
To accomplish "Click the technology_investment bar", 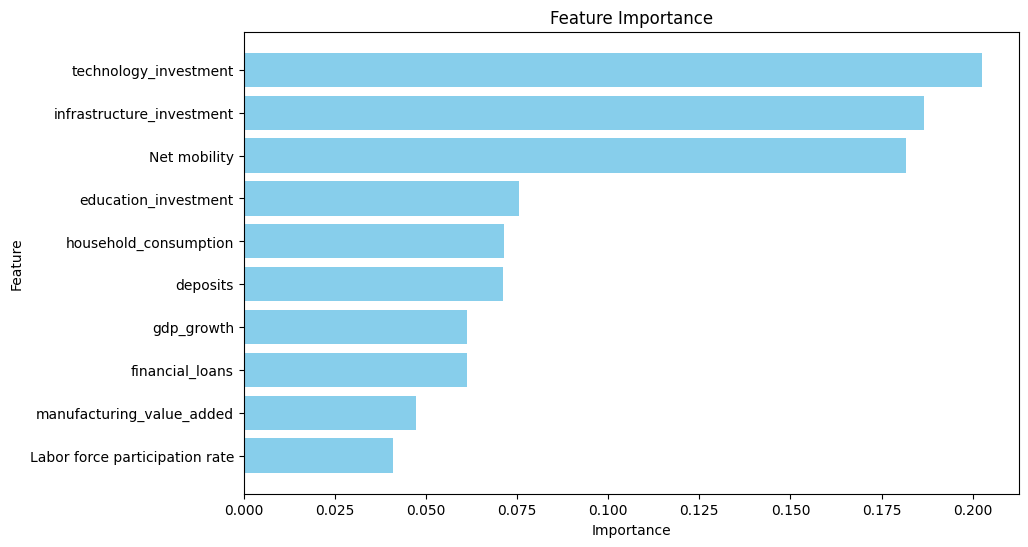I will [x=612, y=70].
